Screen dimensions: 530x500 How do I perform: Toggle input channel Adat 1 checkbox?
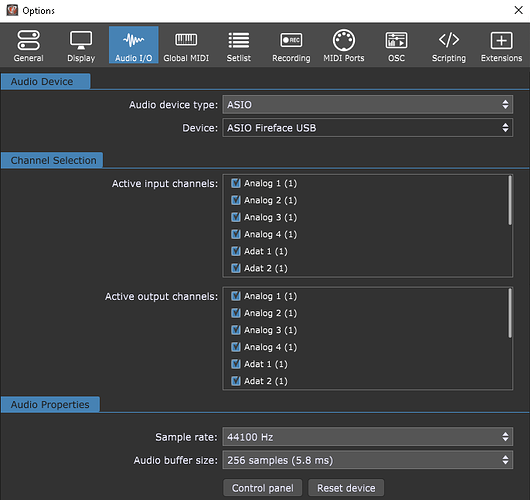point(236,251)
